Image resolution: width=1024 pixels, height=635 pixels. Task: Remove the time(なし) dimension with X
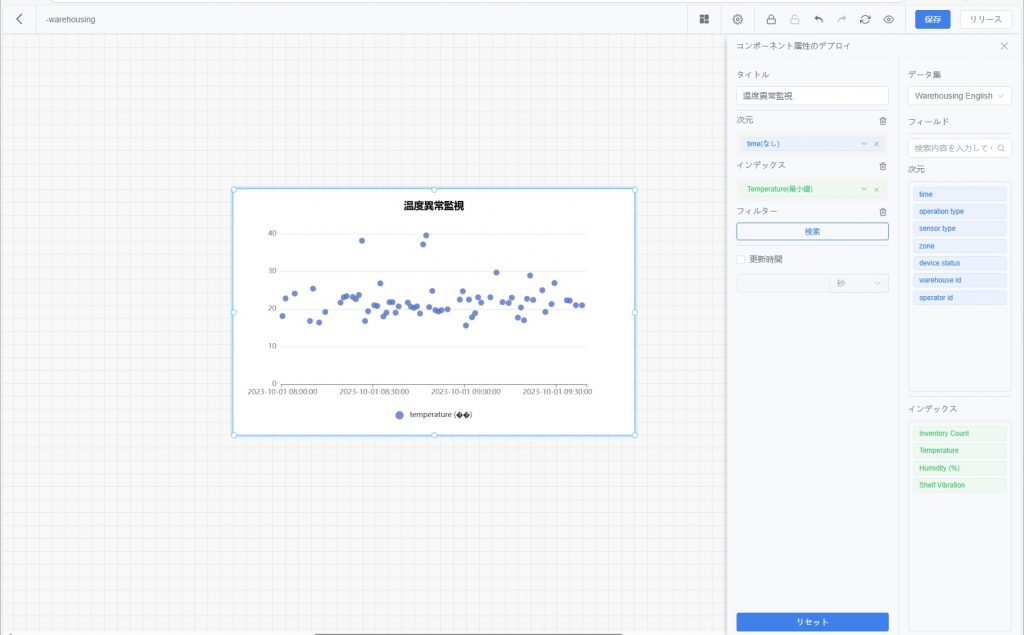click(876, 144)
